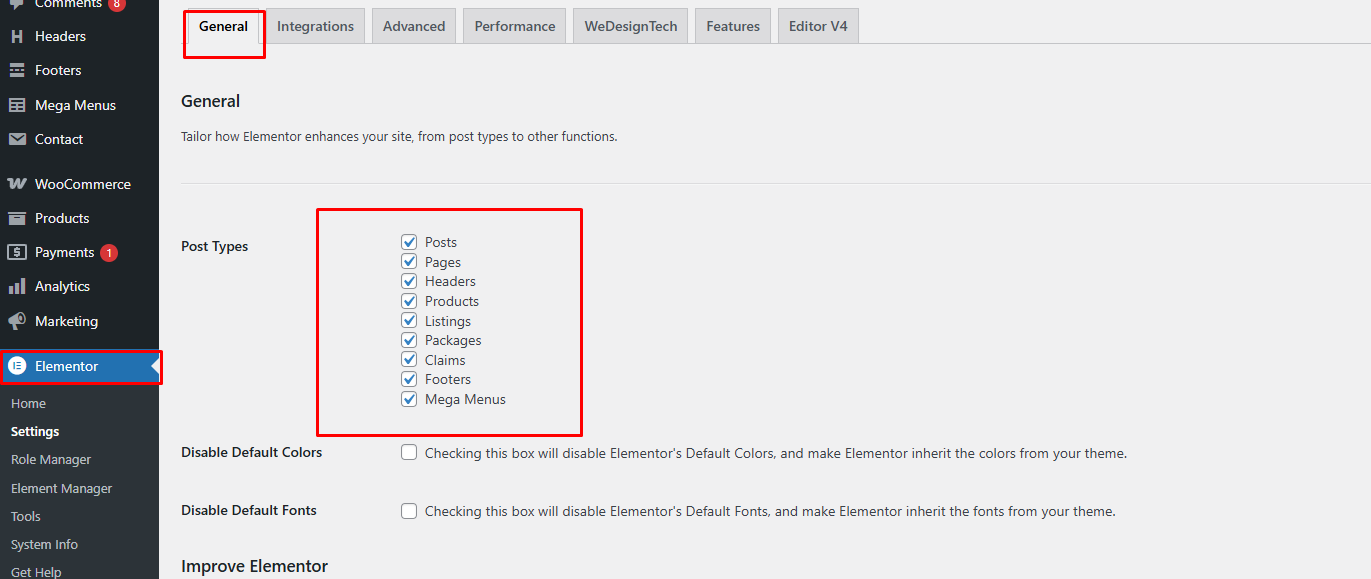Check the Disable Default Fonts box
This screenshot has height=579, width=1371.
(409, 511)
